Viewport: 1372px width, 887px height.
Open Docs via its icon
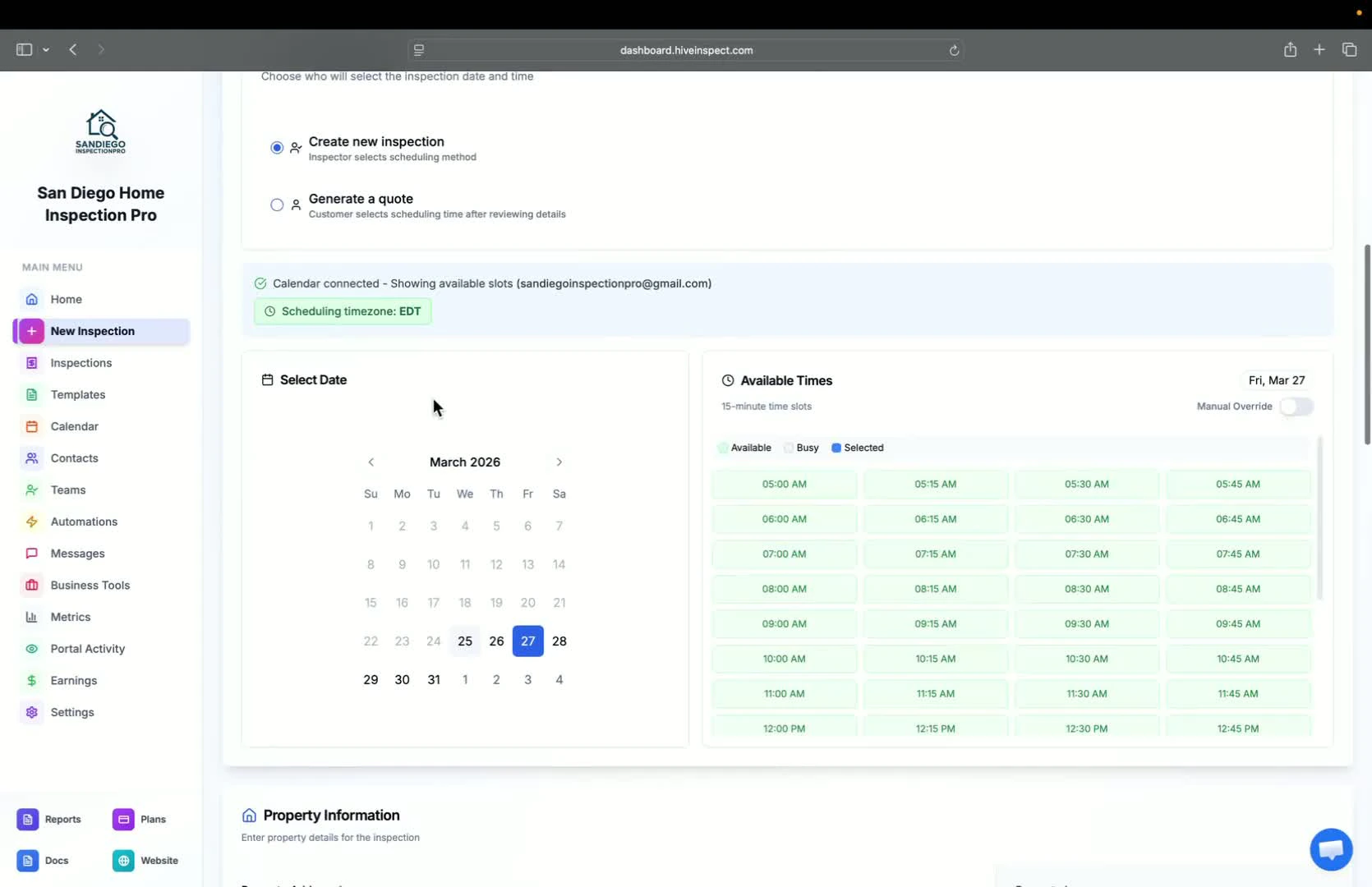pyautogui.click(x=27, y=861)
